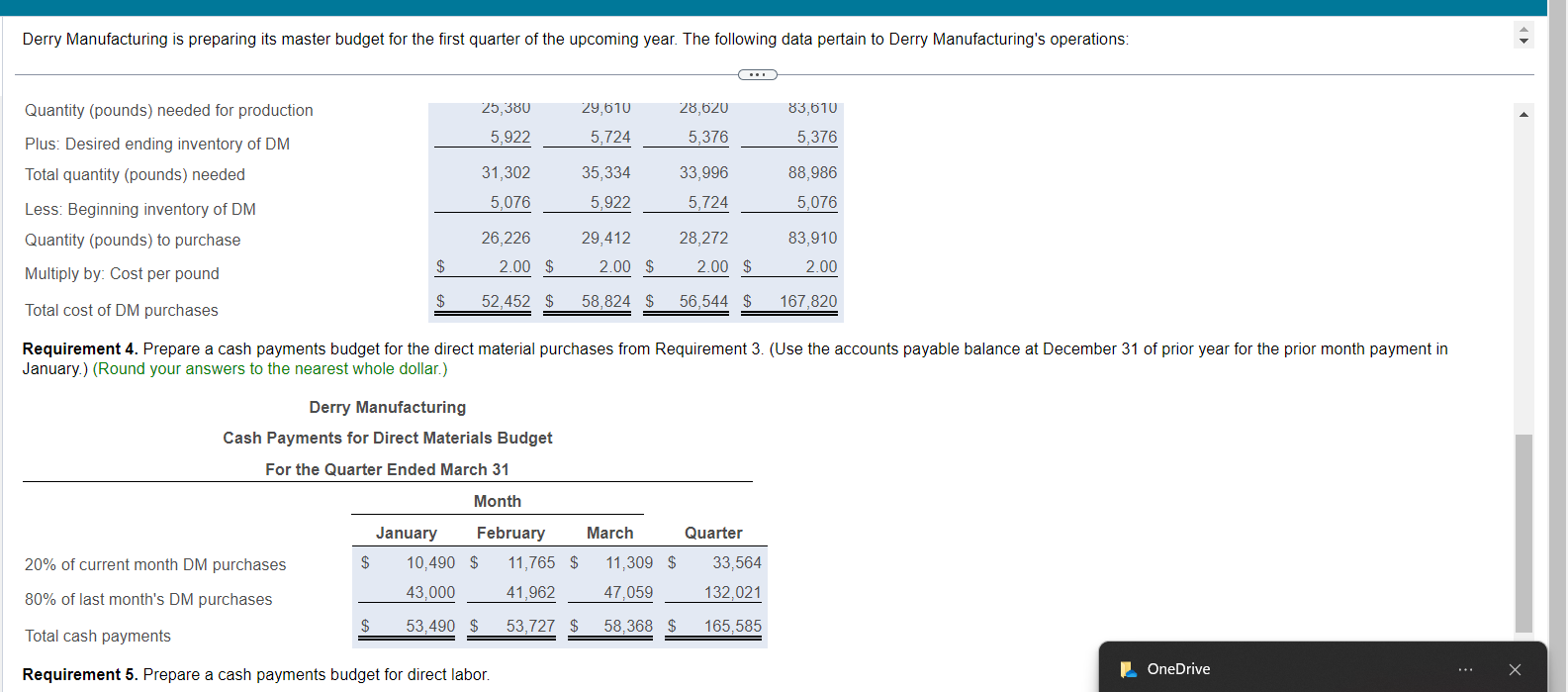Click the problem header down stepper arrow
This screenshot has width=1568, height=692.
pyautogui.click(x=1523, y=42)
